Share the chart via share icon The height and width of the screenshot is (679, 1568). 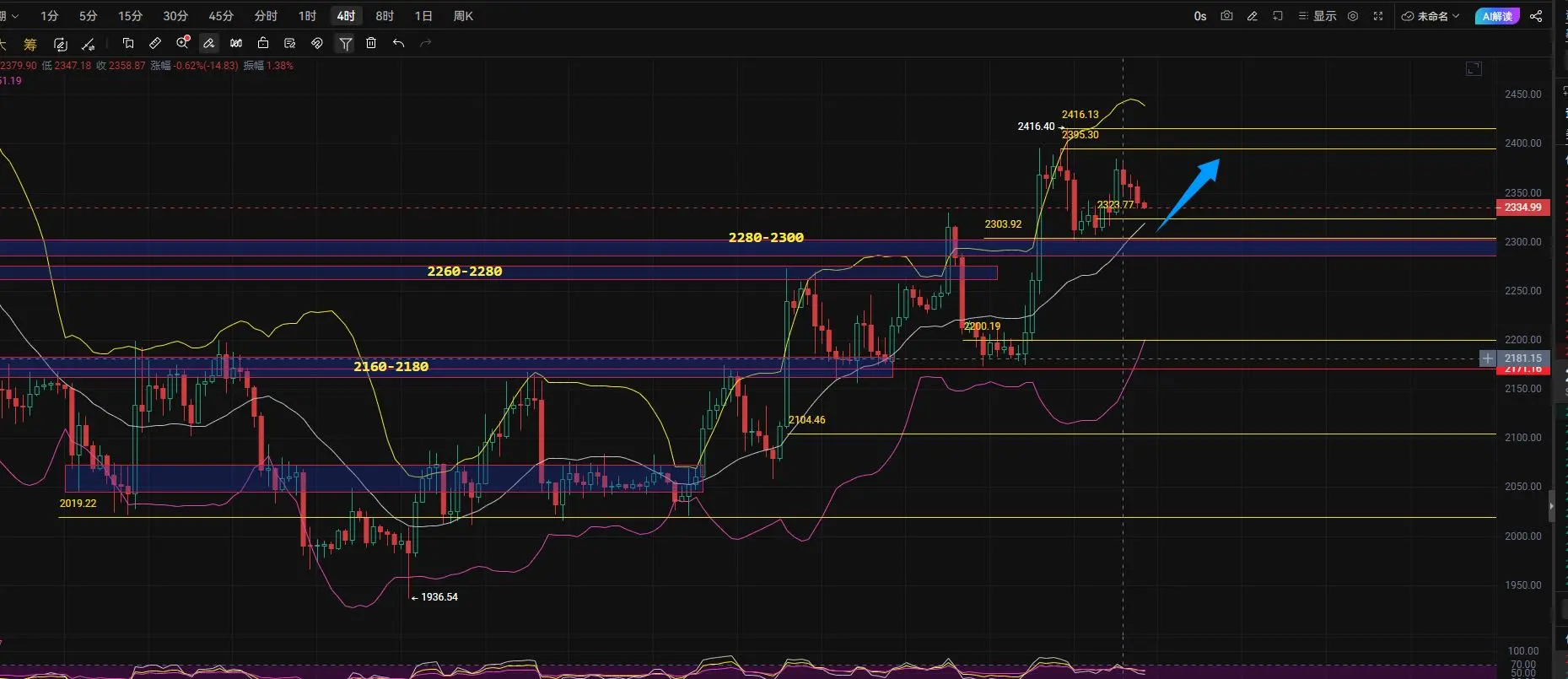coord(1536,16)
